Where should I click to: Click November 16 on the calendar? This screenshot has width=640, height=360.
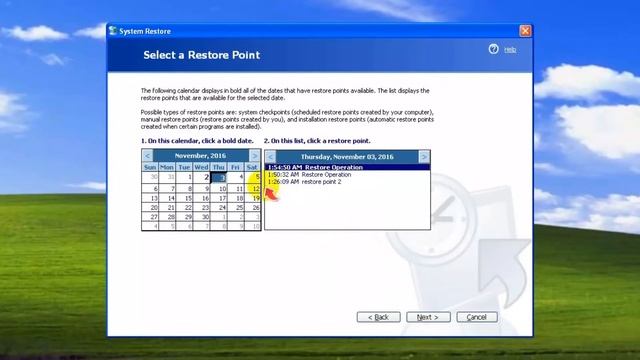(201, 198)
